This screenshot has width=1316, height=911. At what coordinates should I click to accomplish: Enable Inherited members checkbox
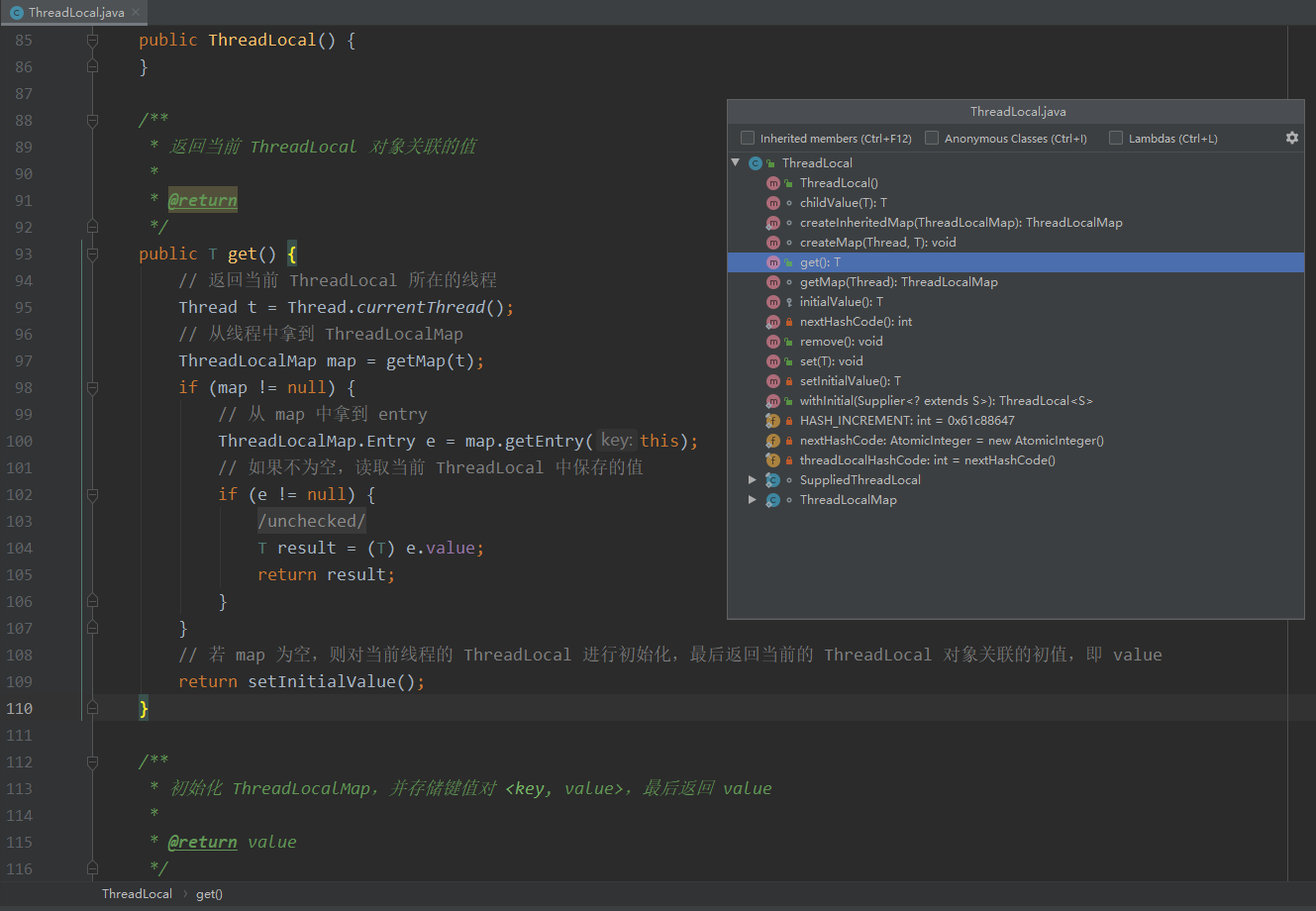(x=748, y=138)
